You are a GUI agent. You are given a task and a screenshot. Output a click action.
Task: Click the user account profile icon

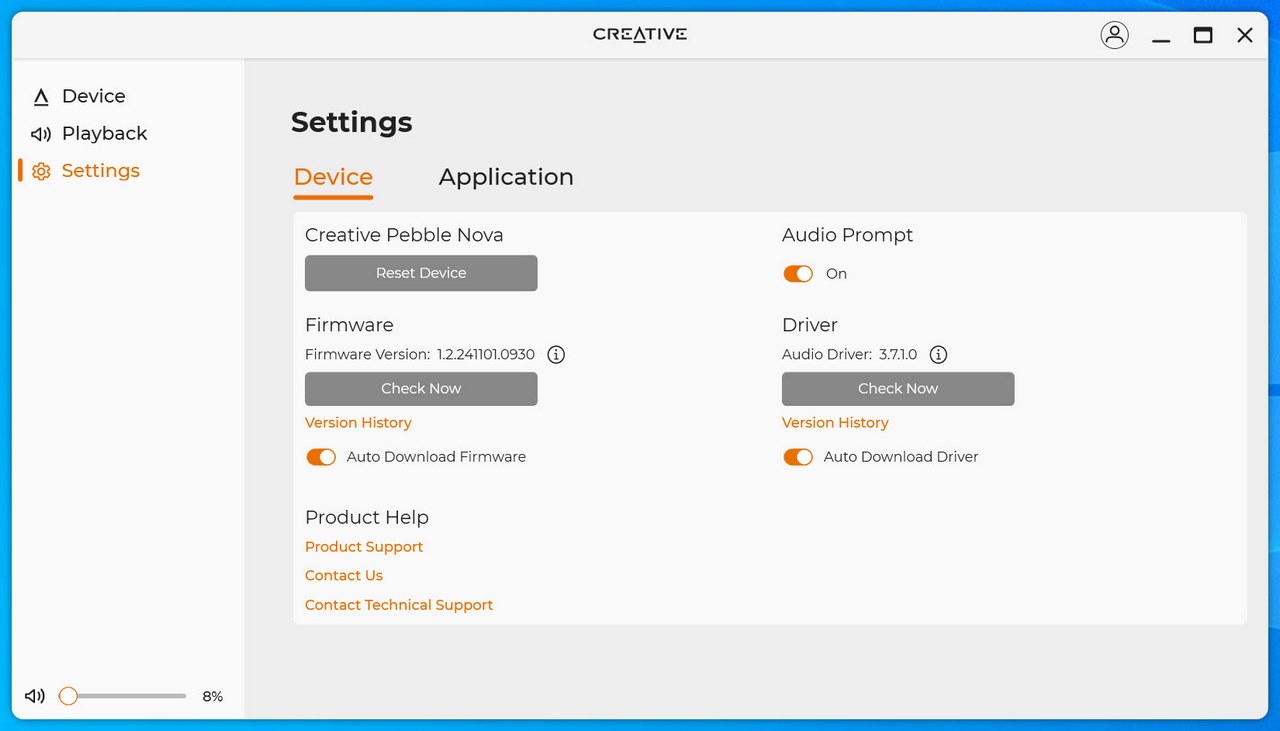pos(1114,35)
